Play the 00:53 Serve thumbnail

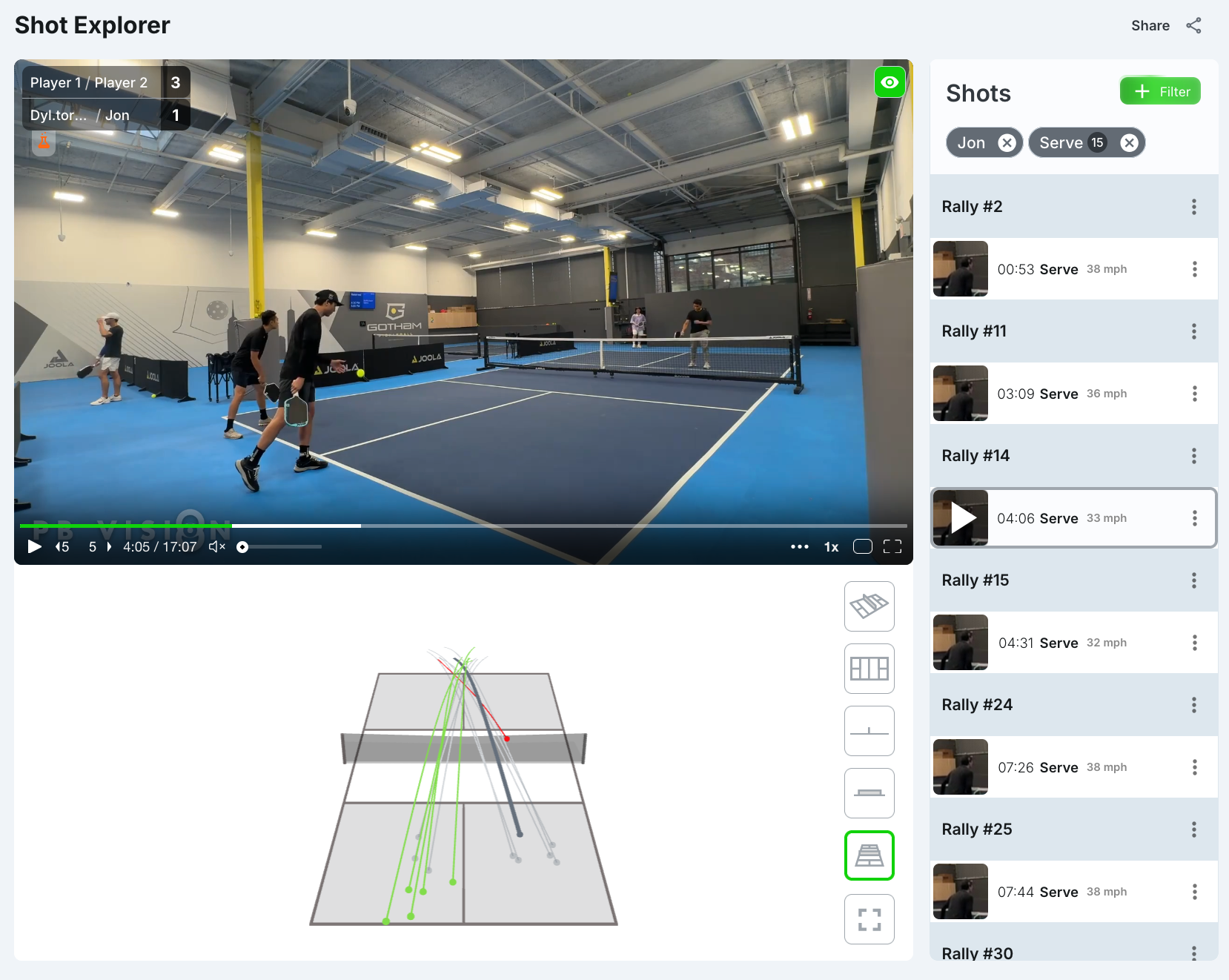(961, 268)
